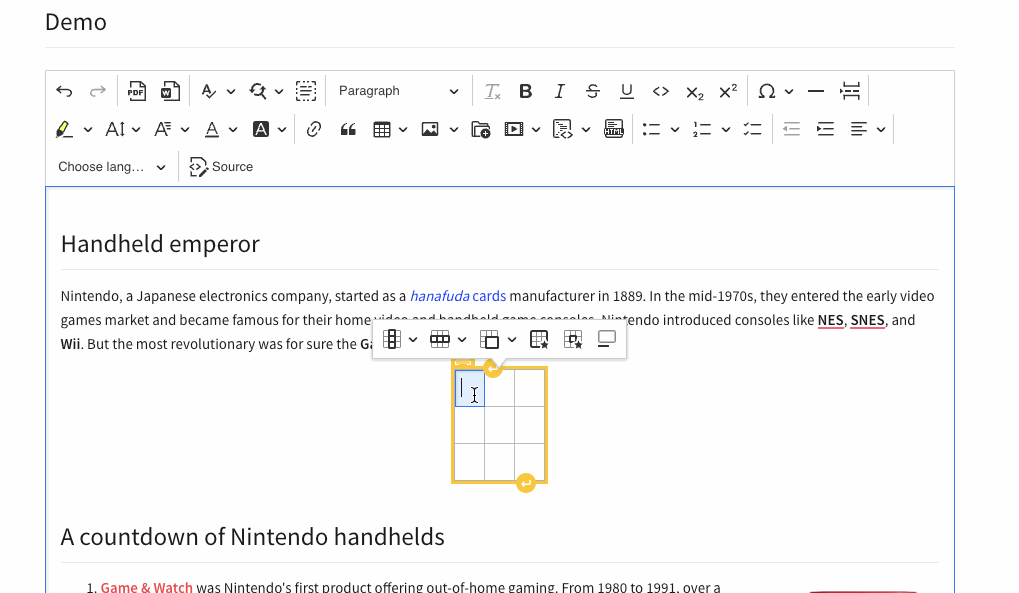Open the Choose language dropdown
Screen dimensions: 1019x593
(x=112, y=166)
